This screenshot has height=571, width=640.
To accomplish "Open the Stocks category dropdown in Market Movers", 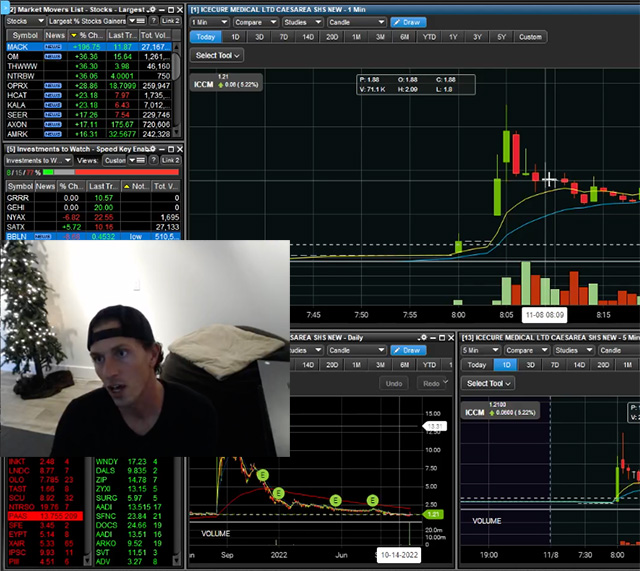I will pos(25,21).
